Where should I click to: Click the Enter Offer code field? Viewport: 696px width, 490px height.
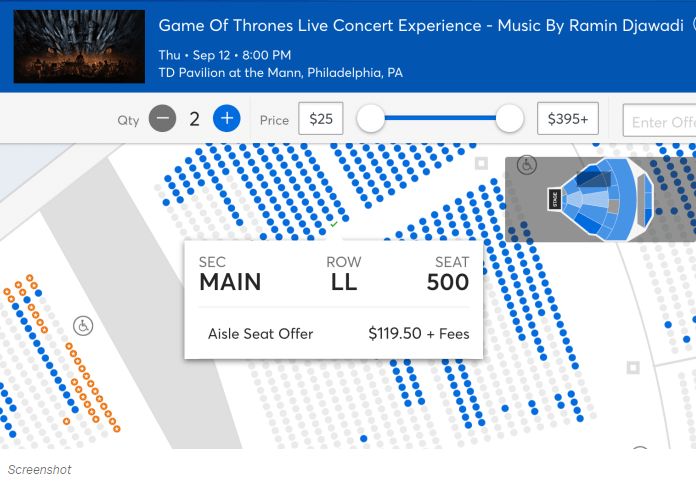[x=659, y=121]
